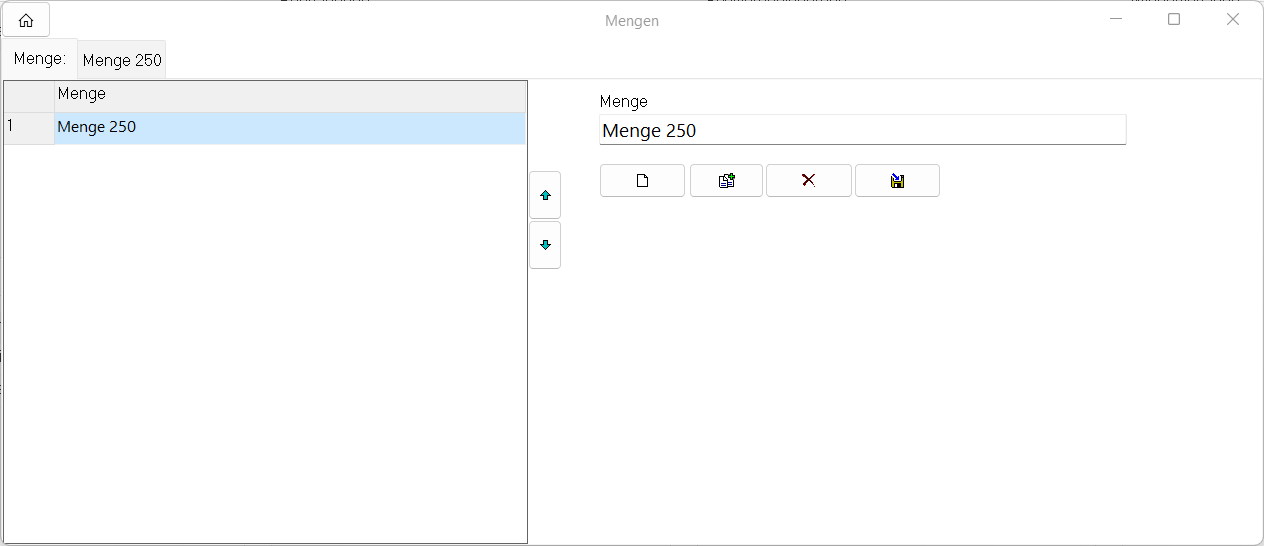Save using the floppy disk icon
Viewport: 1264px width, 546px height.
coord(897,181)
